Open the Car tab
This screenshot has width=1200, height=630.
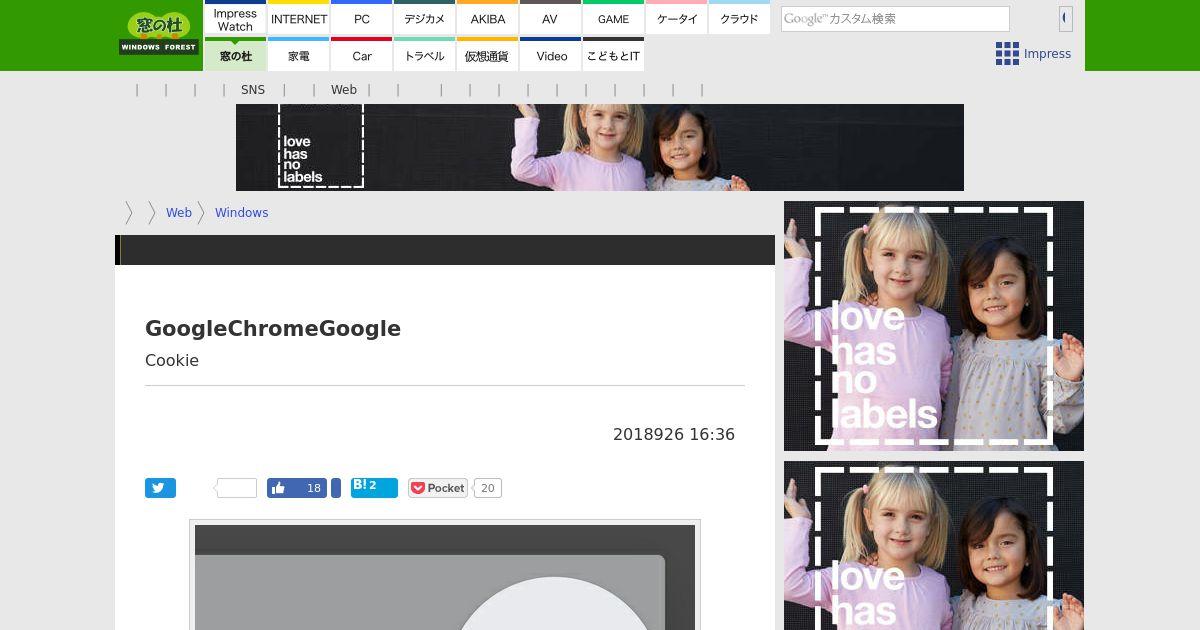coord(362,55)
